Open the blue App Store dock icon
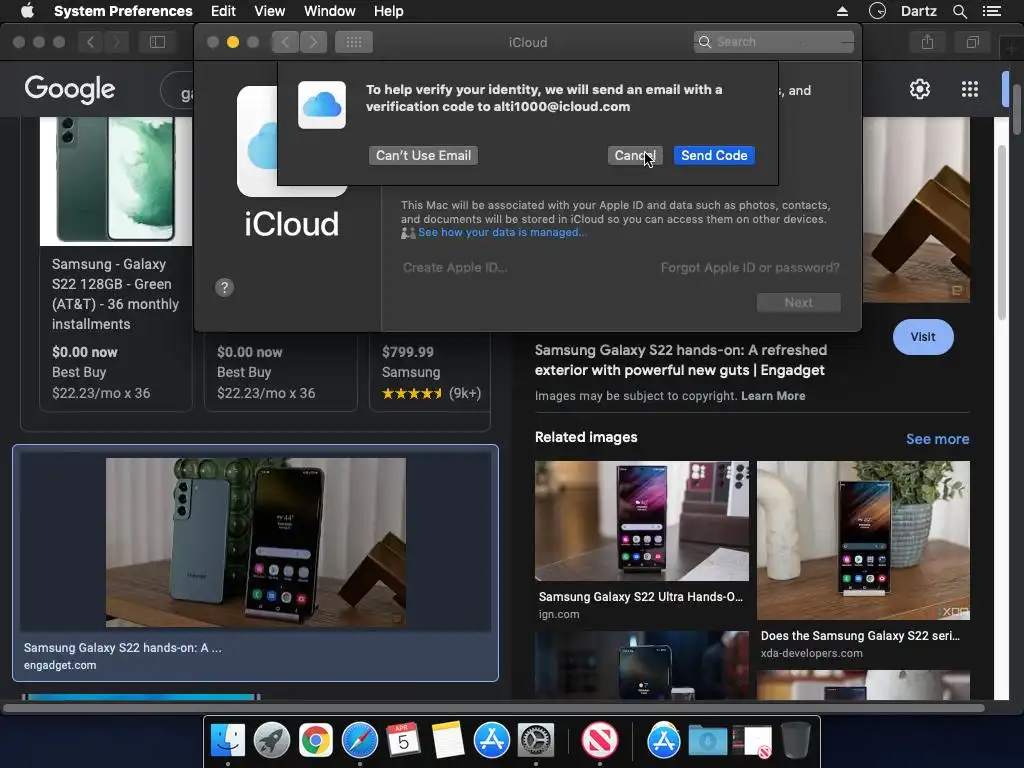 point(491,741)
